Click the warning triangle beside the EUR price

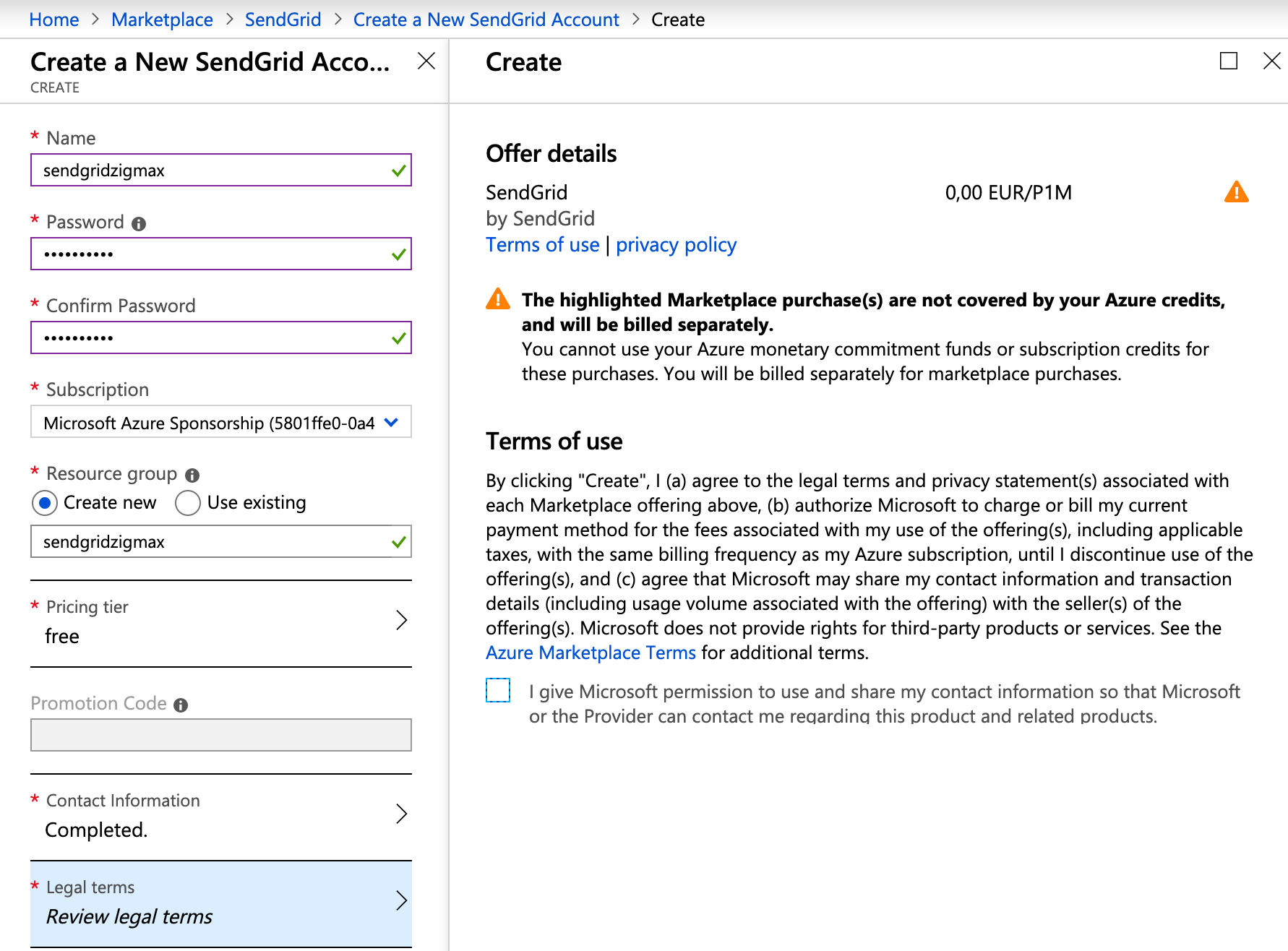point(1237,192)
